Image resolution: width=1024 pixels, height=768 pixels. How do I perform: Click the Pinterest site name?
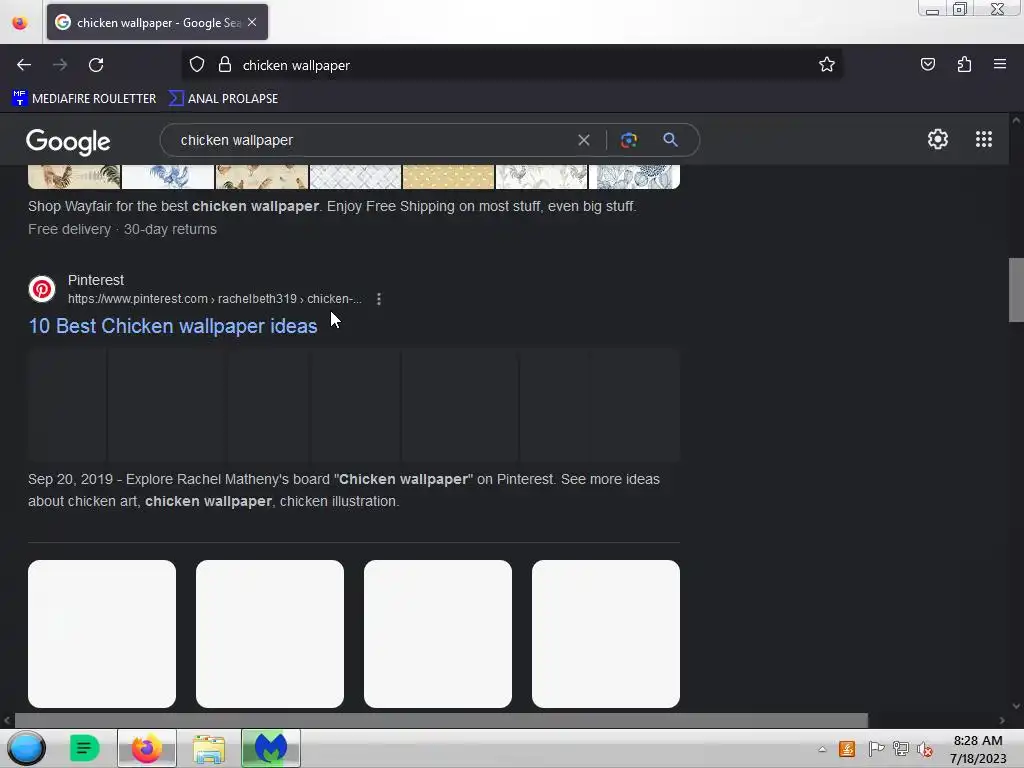point(96,280)
